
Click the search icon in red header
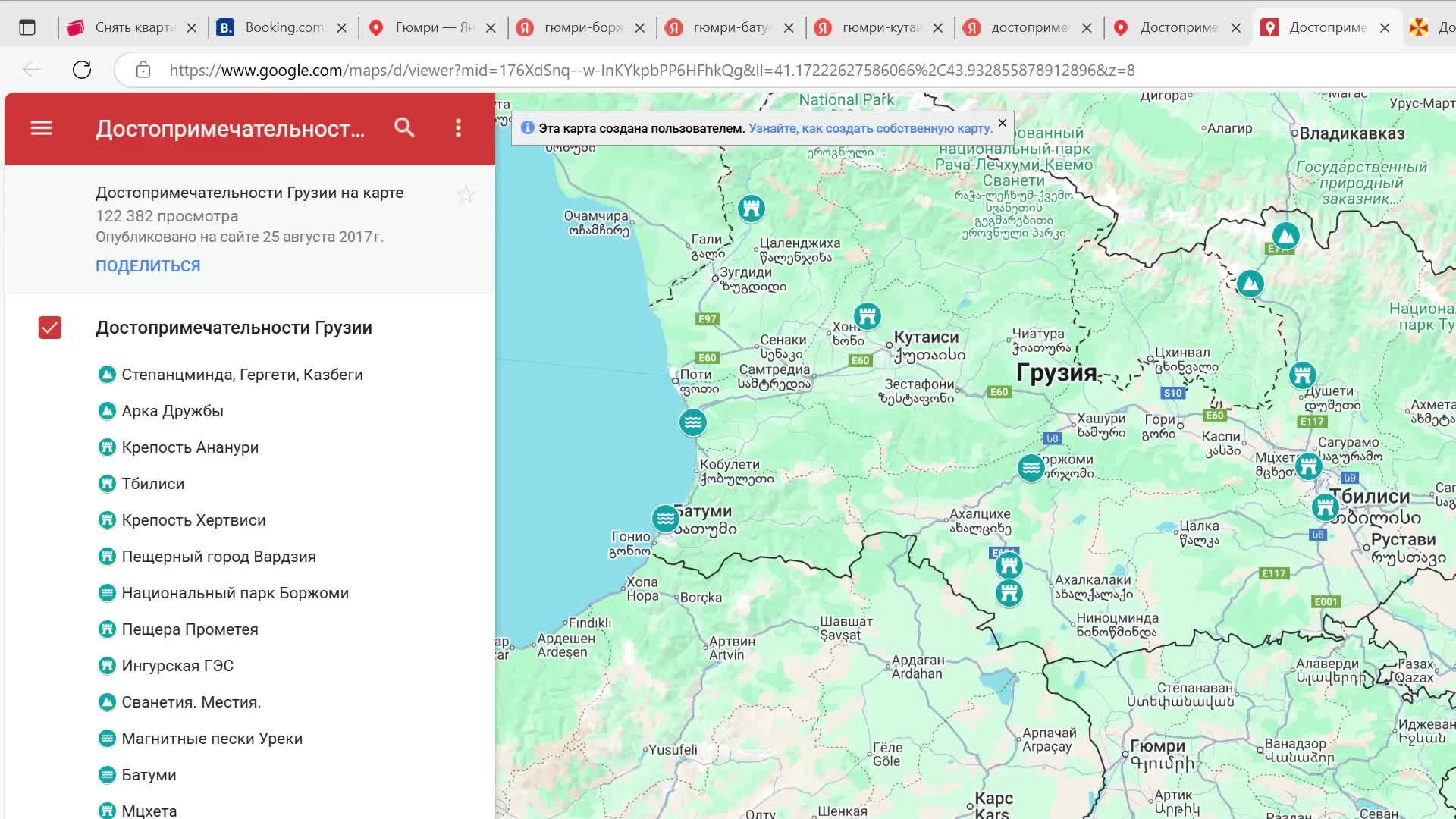pos(404,128)
